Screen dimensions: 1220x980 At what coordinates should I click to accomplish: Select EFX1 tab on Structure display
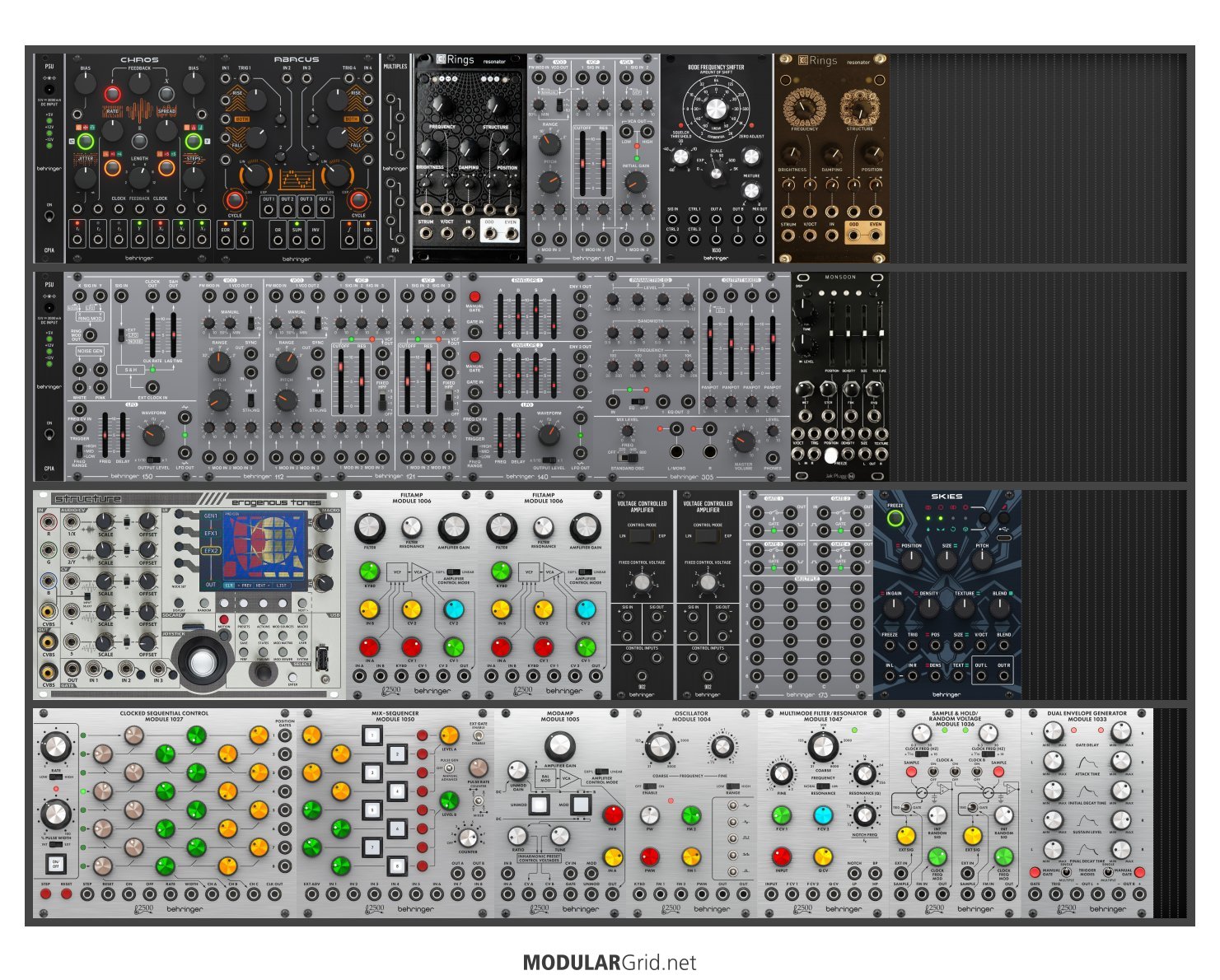point(211,534)
